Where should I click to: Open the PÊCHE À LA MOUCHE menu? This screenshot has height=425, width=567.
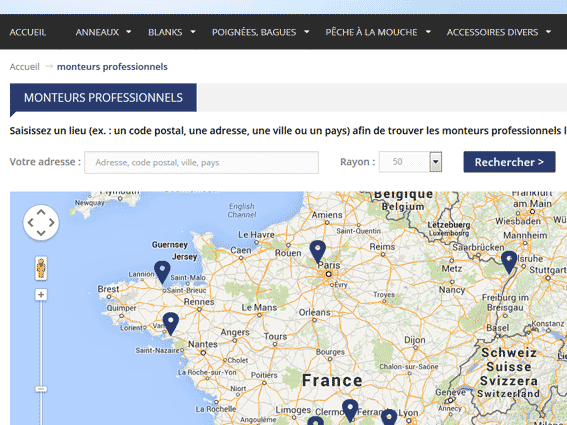click(x=371, y=32)
